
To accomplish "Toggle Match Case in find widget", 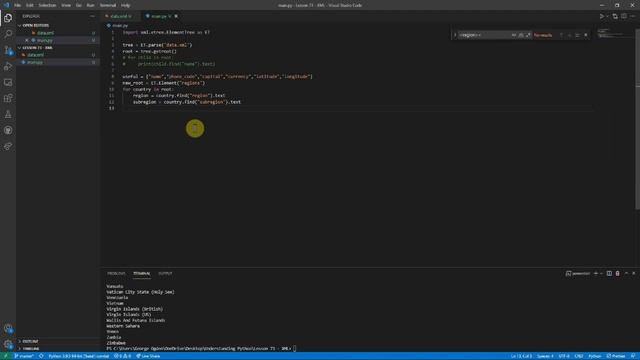I will coord(513,35).
